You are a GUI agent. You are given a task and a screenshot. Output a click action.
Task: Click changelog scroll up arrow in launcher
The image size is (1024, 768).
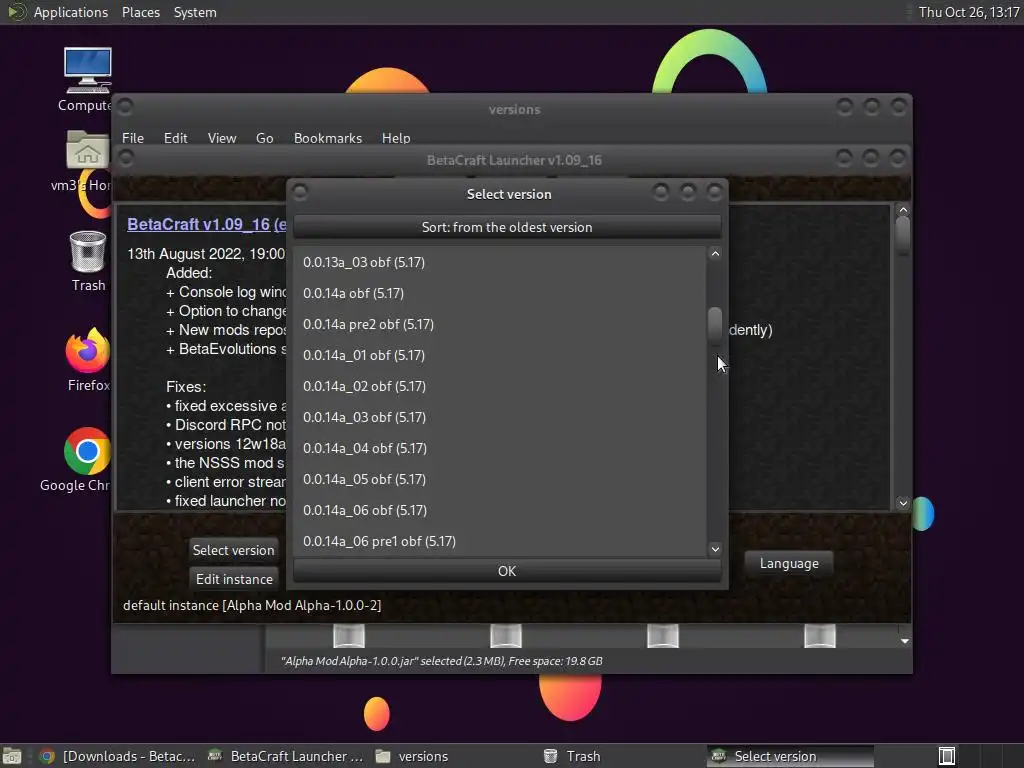click(x=903, y=210)
